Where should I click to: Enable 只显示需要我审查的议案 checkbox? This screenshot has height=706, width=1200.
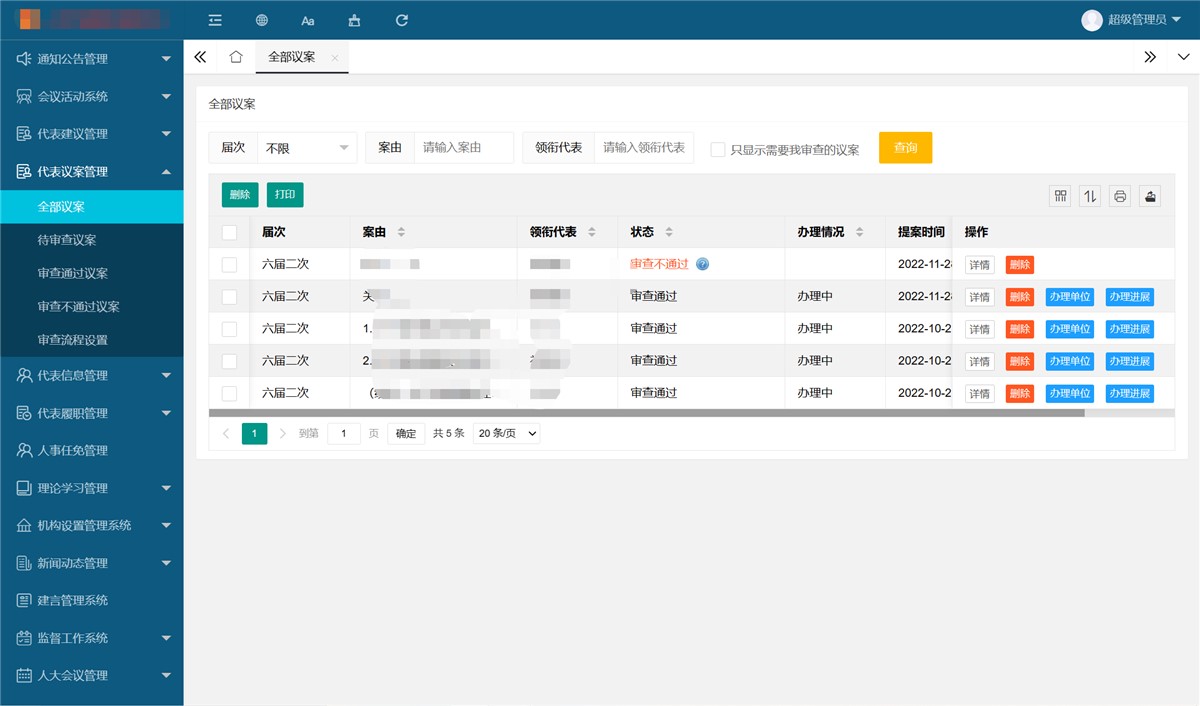click(717, 147)
